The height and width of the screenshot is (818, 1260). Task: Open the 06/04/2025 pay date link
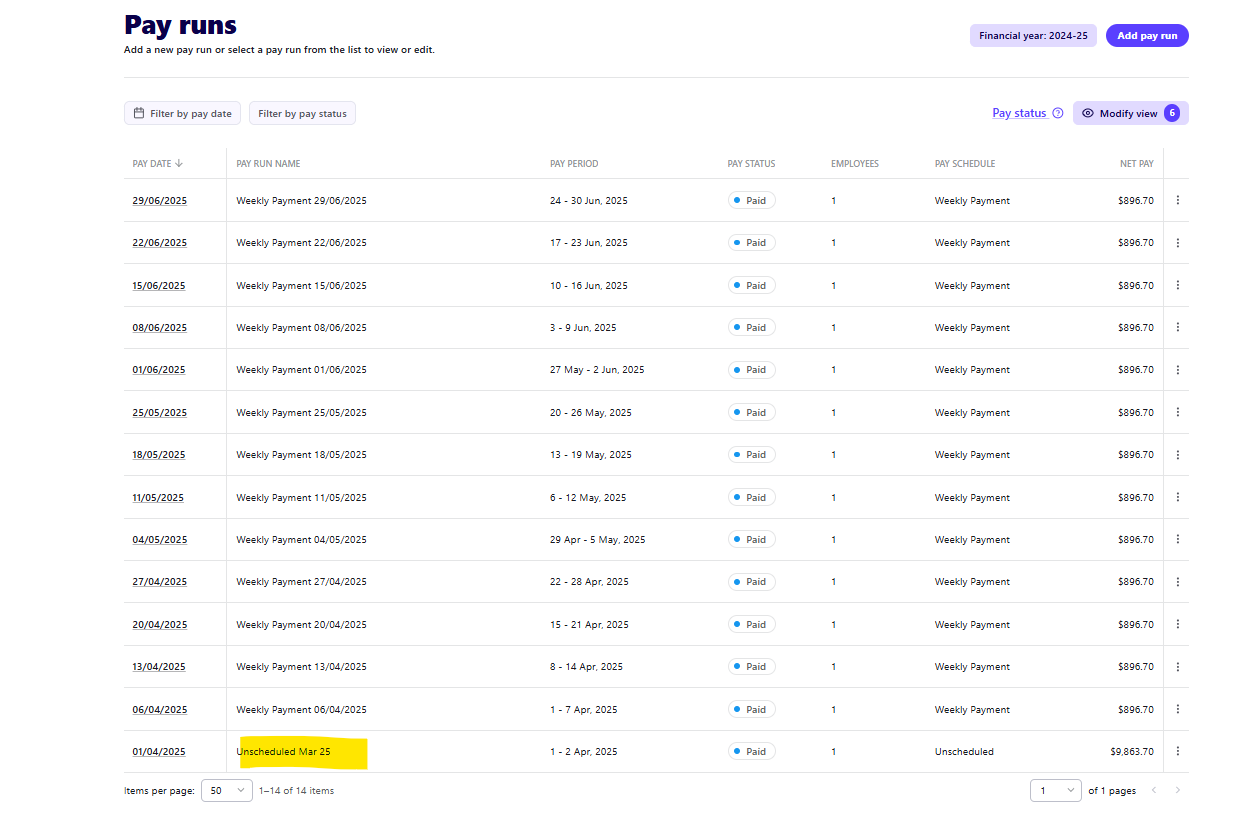[x=159, y=709]
